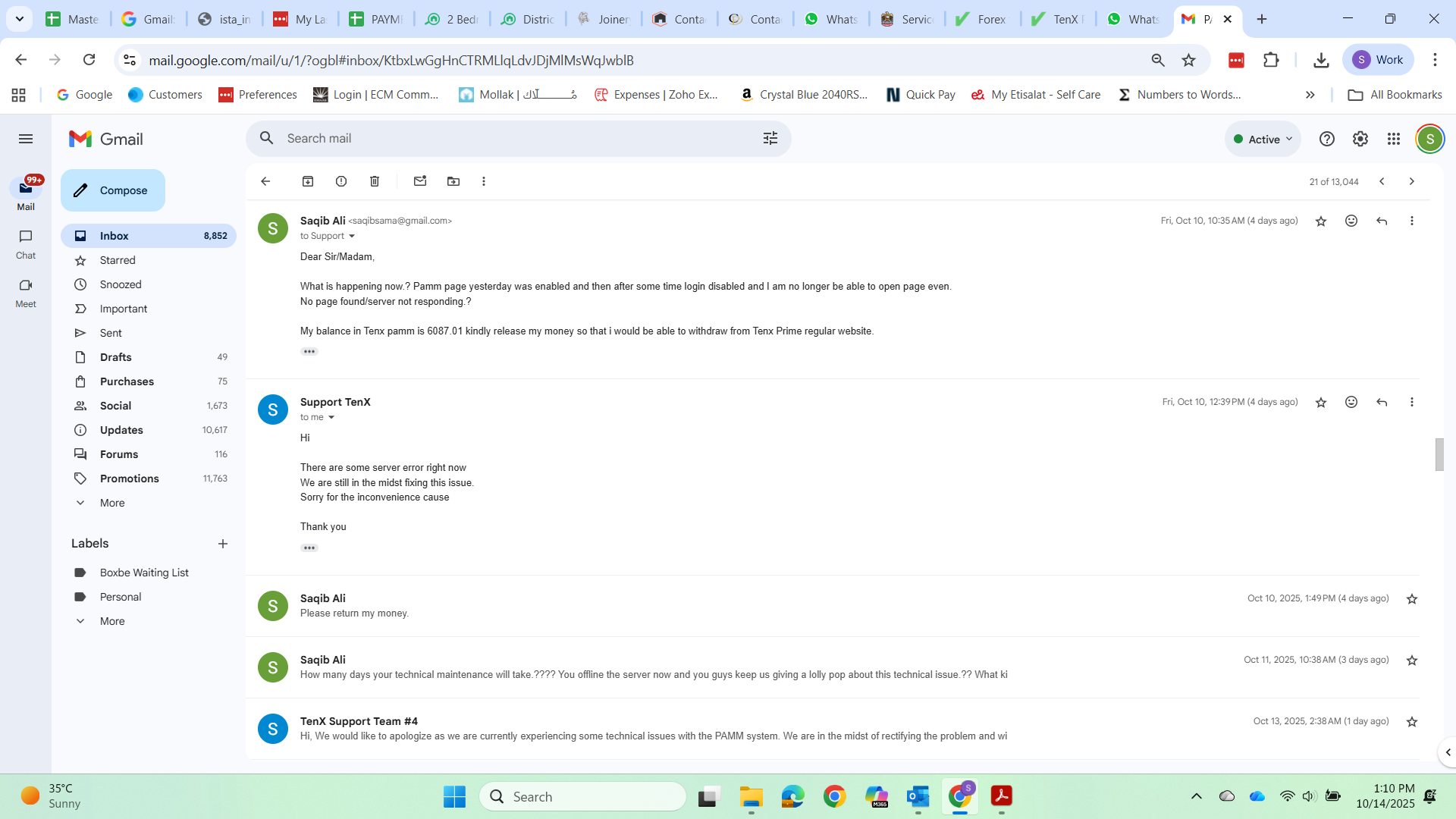Mark the conversation as unread
The width and height of the screenshot is (1456, 819).
[x=420, y=181]
